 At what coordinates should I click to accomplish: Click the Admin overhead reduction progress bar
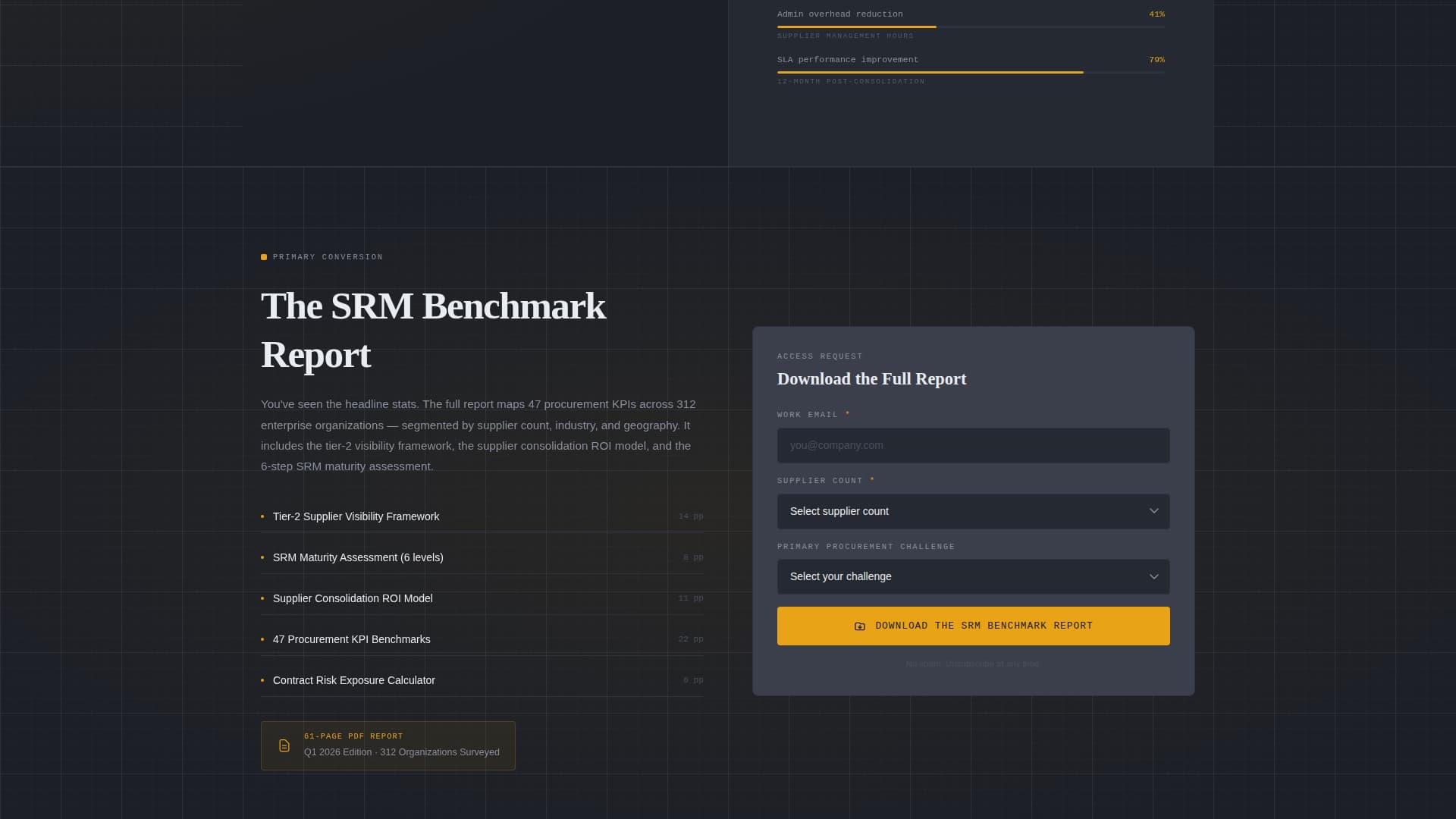click(x=971, y=27)
